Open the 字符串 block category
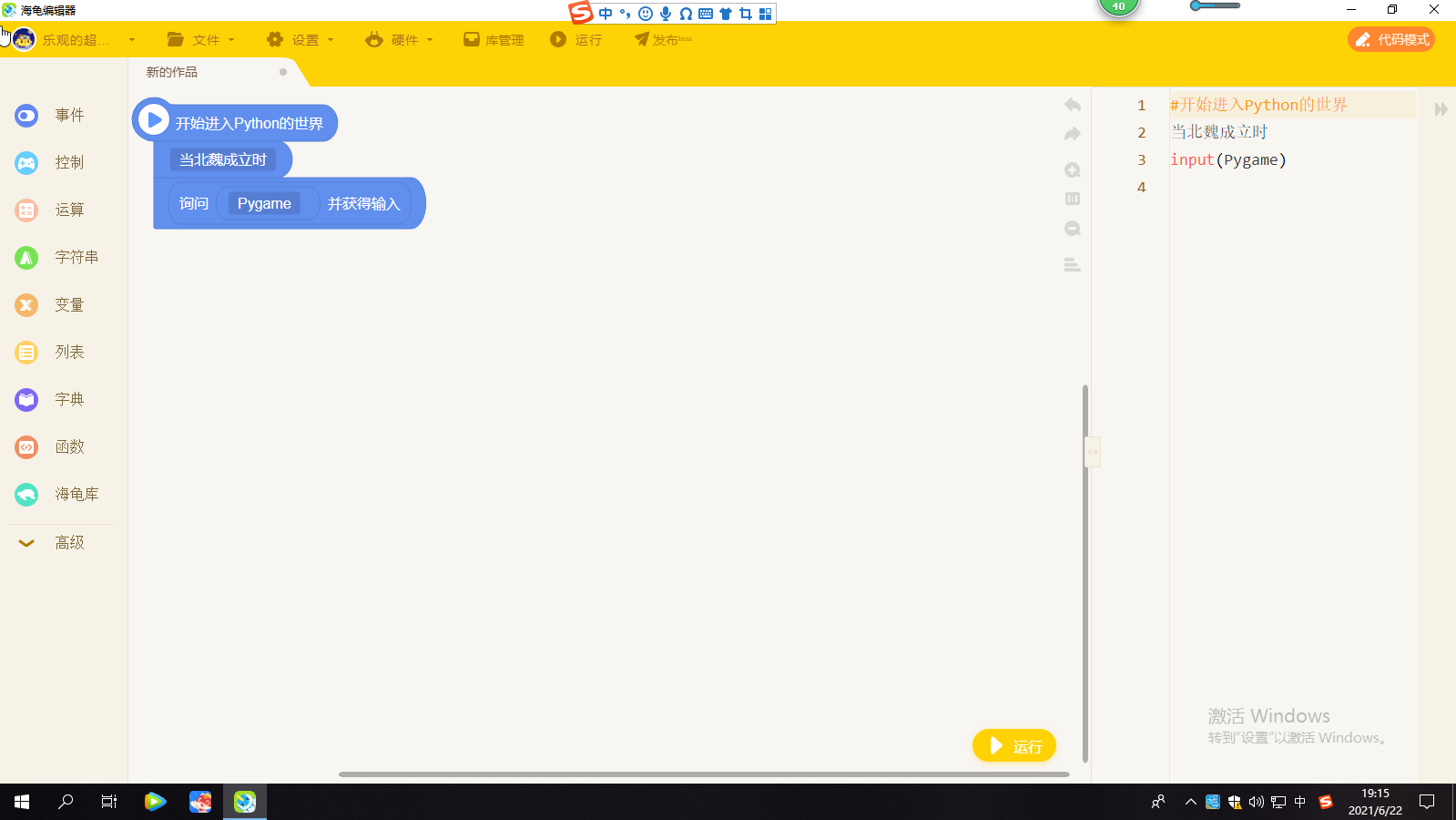 56,257
